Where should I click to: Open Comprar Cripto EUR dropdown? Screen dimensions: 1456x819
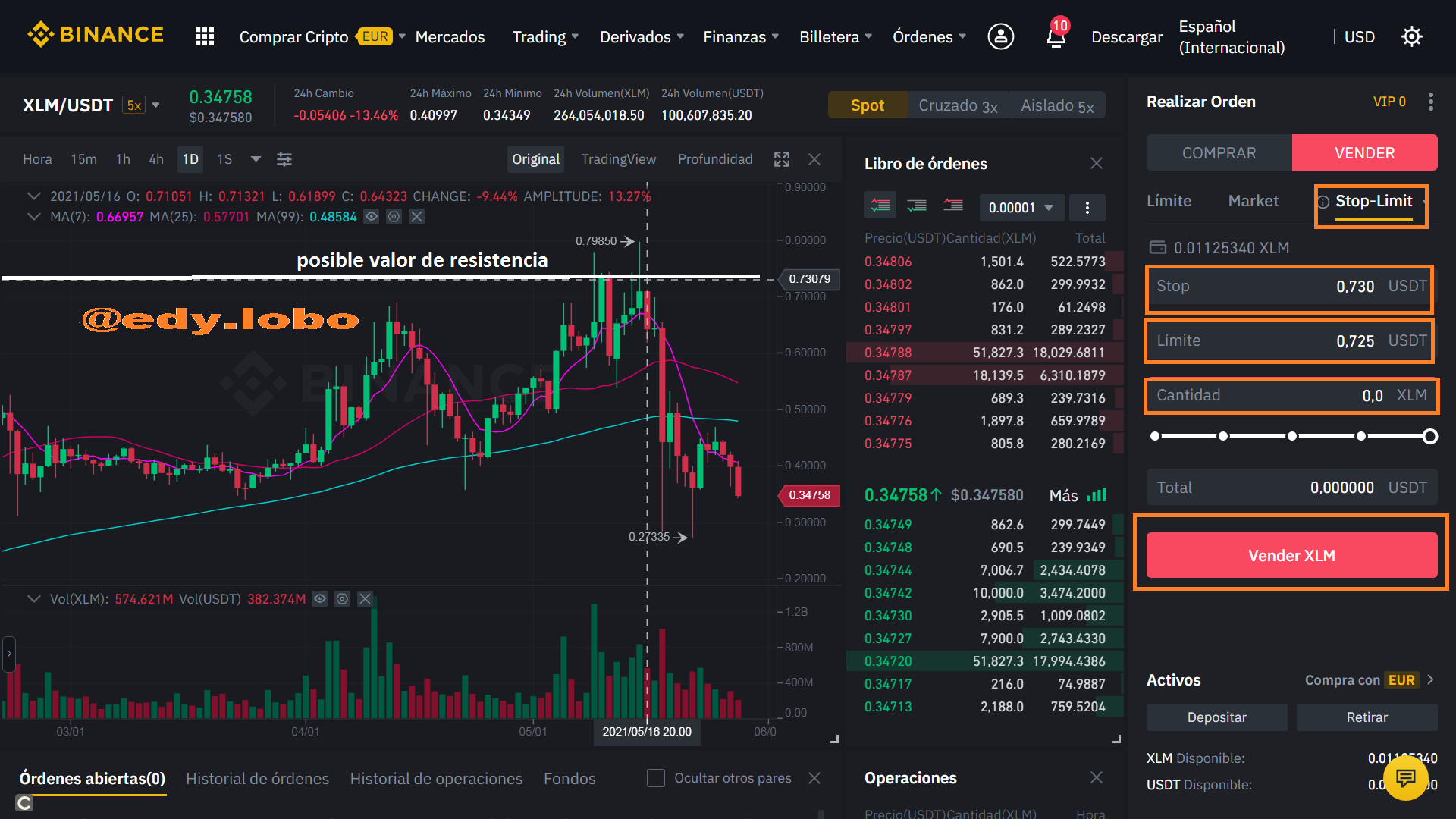tap(322, 36)
